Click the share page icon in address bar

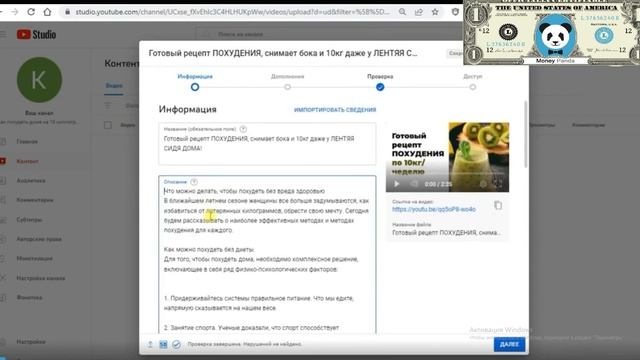pyautogui.click(x=419, y=12)
